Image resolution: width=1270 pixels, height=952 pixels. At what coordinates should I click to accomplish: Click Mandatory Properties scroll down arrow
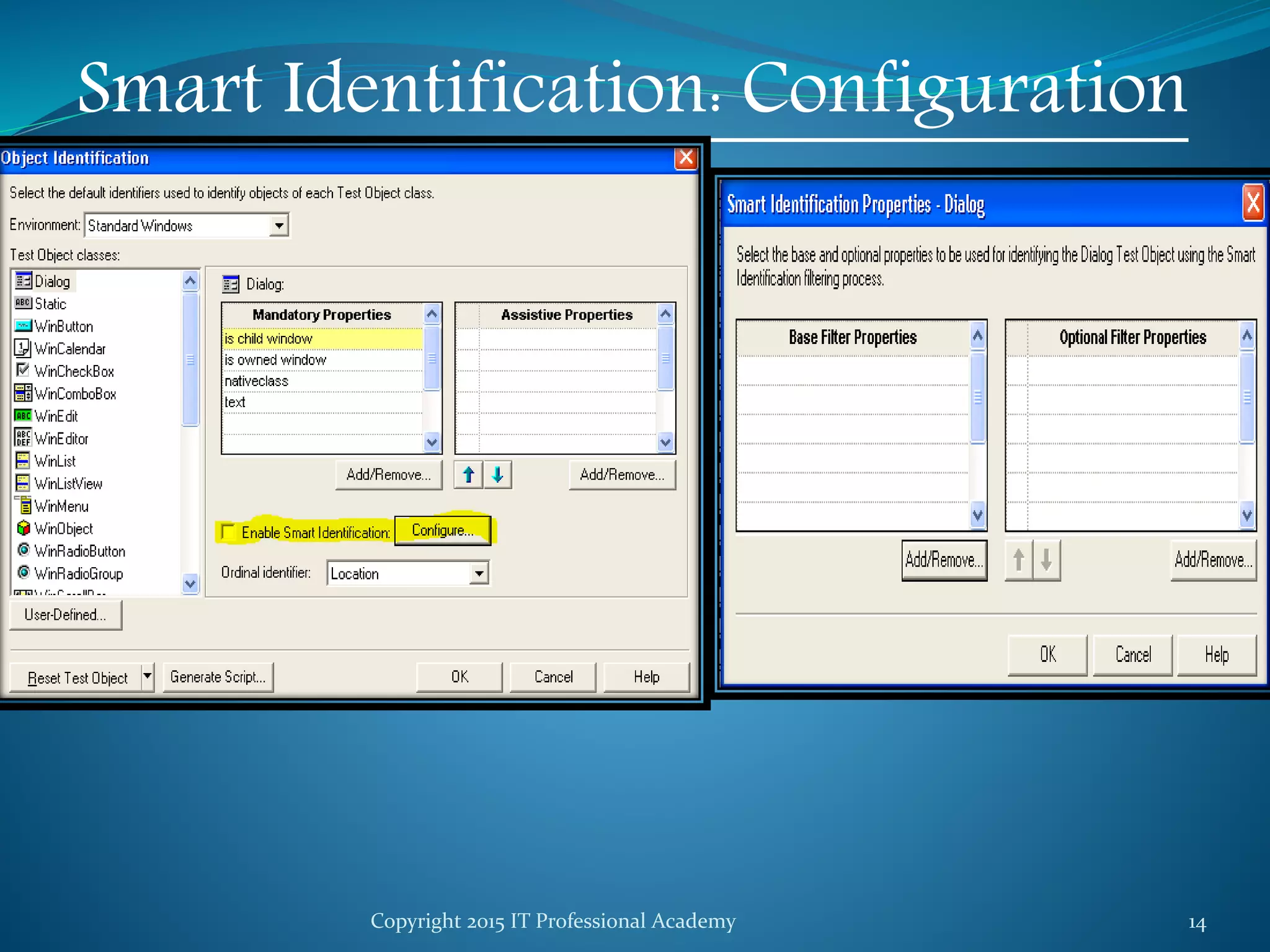432,443
